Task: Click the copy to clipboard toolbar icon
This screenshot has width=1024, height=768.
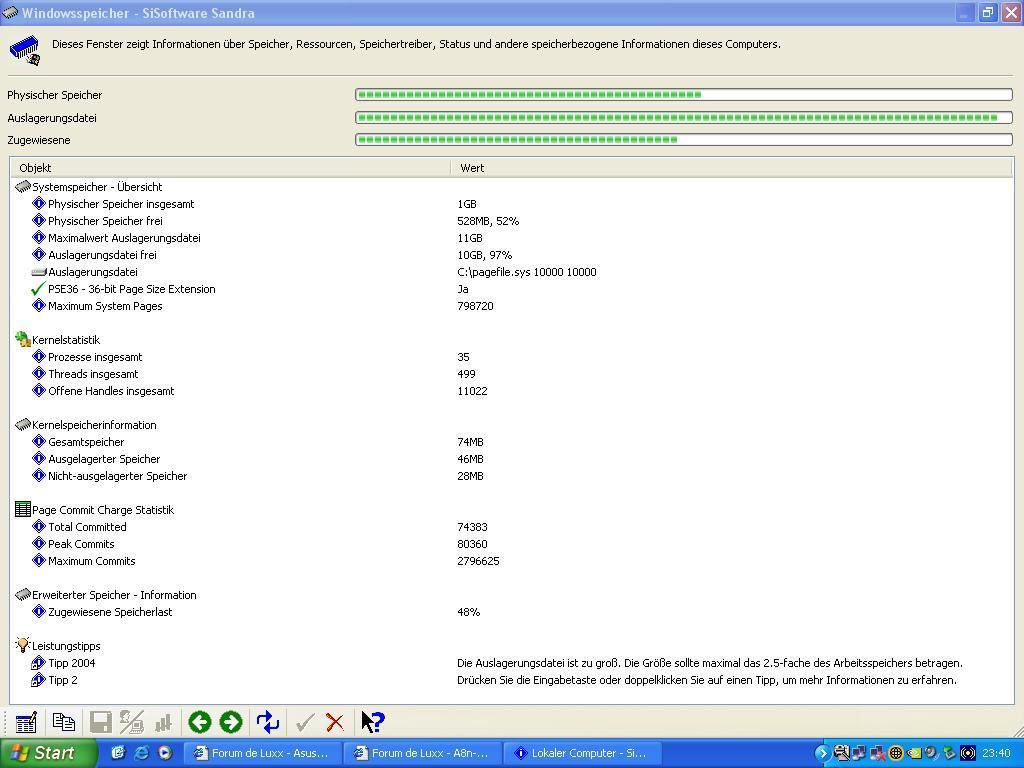Action: tap(63, 722)
